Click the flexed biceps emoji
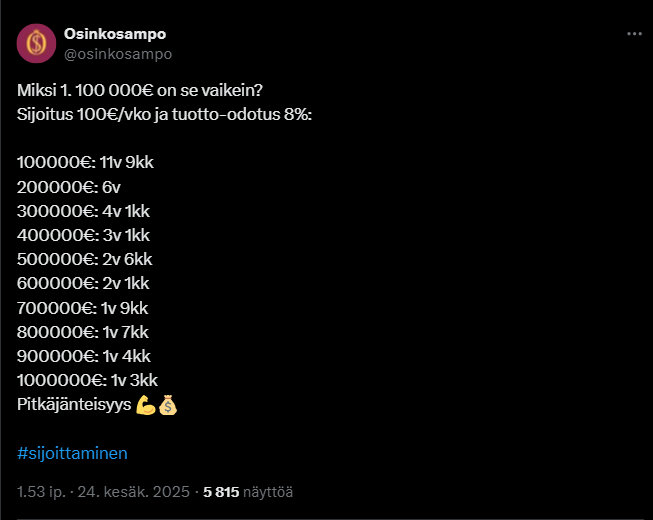The image size is (653, 520). [146, 405]
